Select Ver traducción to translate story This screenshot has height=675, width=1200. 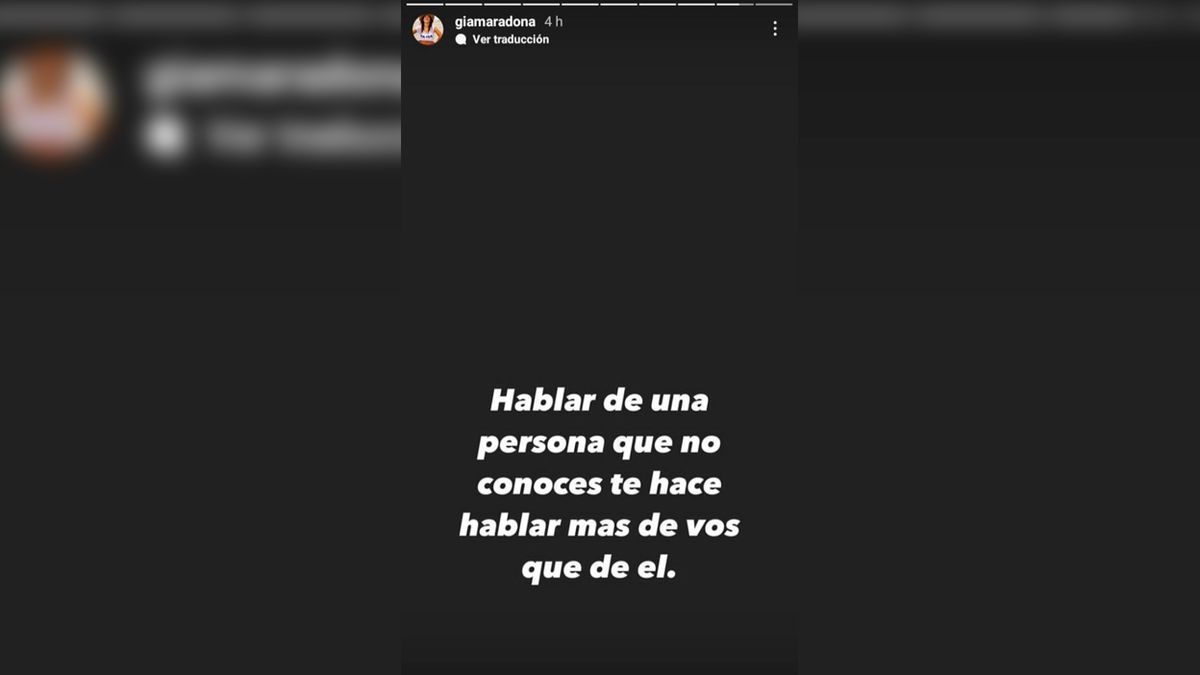click(510, 39)
